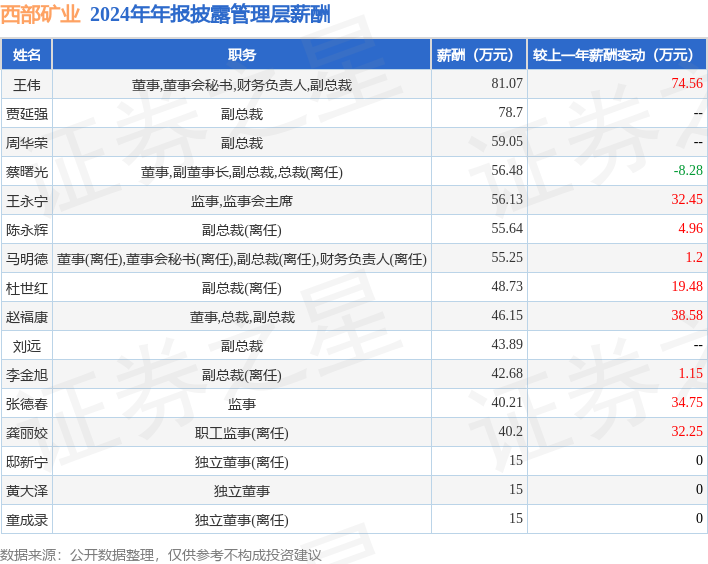Click the position 监事,监事会主席

click(242, 201)
